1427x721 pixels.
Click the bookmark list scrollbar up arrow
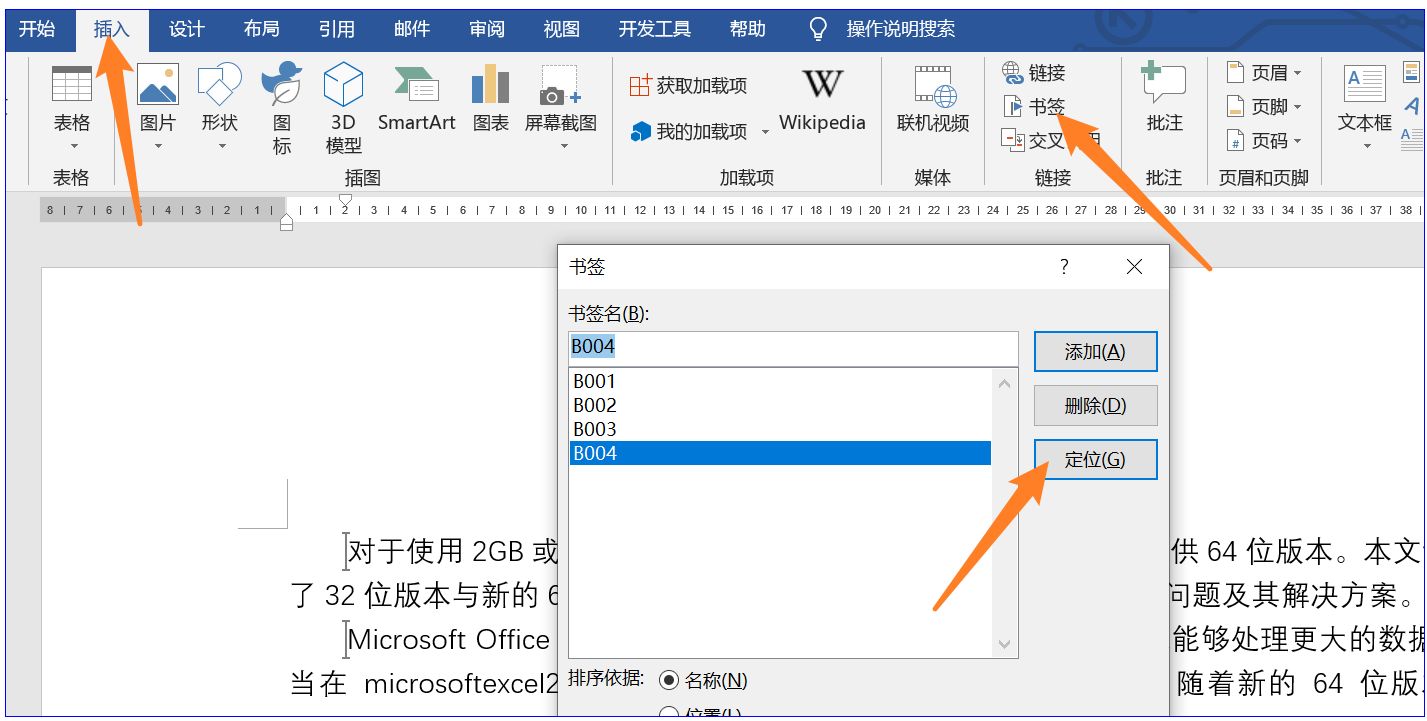(x=1005, y=382)
